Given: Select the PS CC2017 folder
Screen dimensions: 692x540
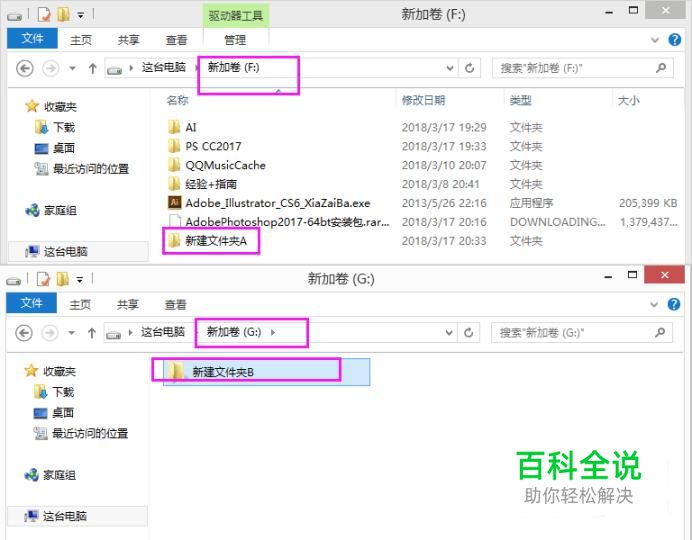Looking at the screenshot, I should (204, 146).
